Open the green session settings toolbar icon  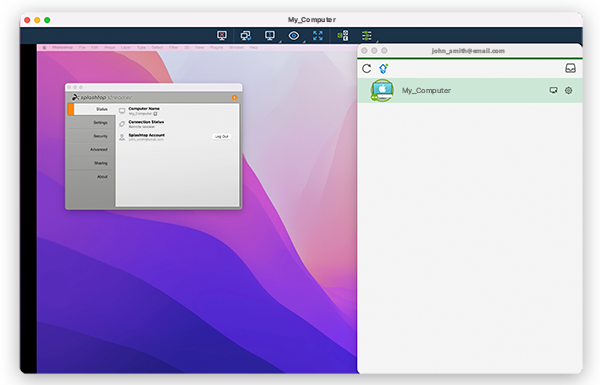(x=367, y=36)
